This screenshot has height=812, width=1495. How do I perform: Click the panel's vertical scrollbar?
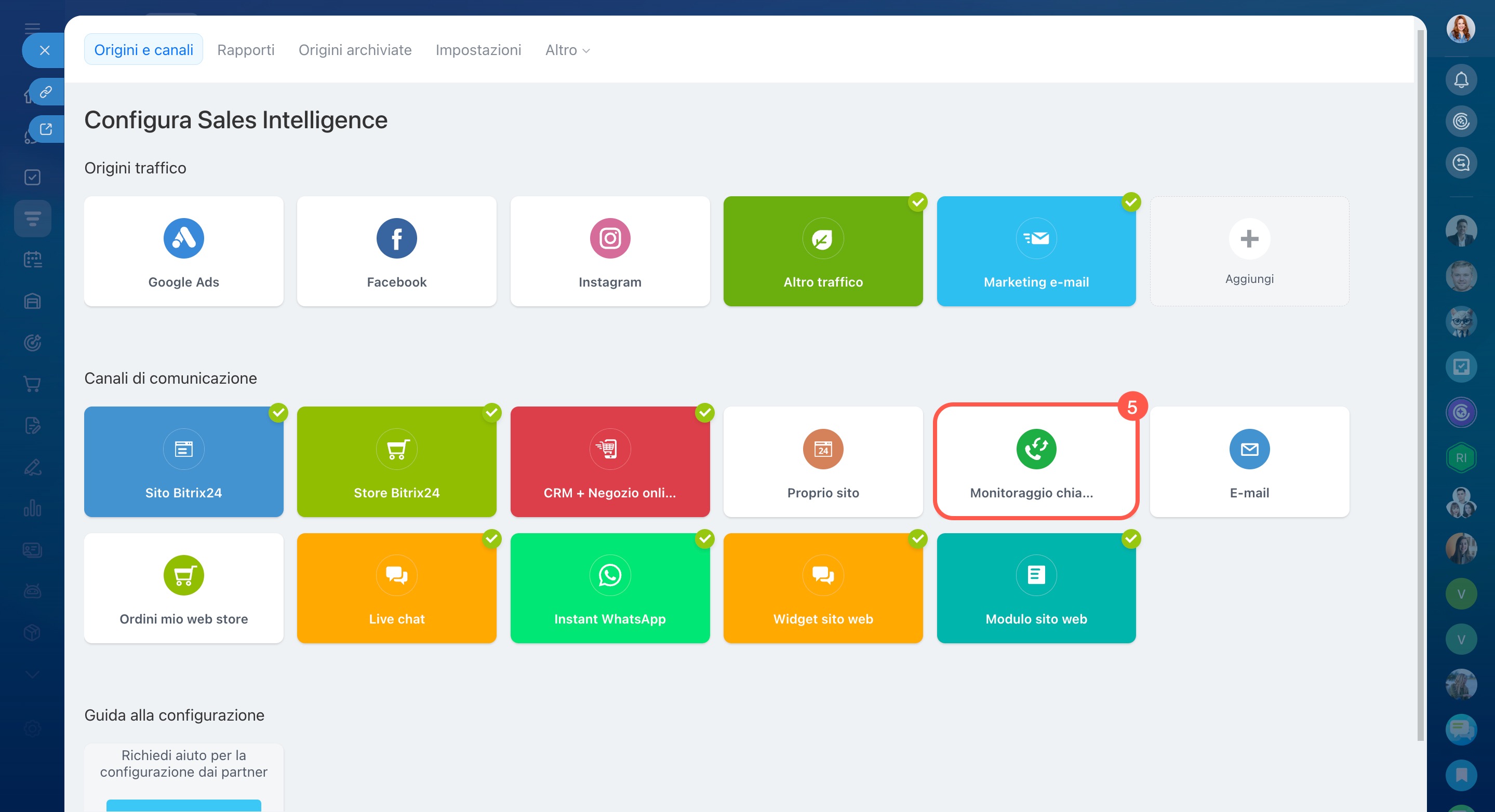(x=1420, y=383)
